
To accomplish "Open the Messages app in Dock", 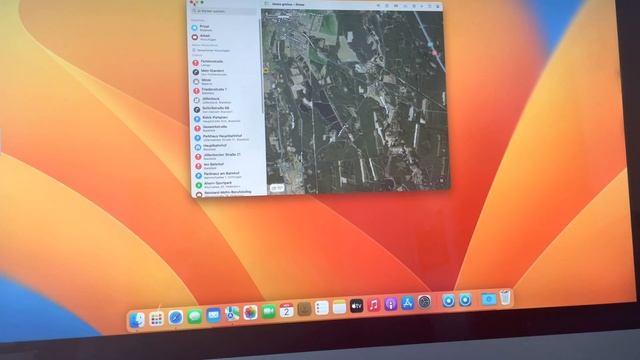I will (195, 316).
